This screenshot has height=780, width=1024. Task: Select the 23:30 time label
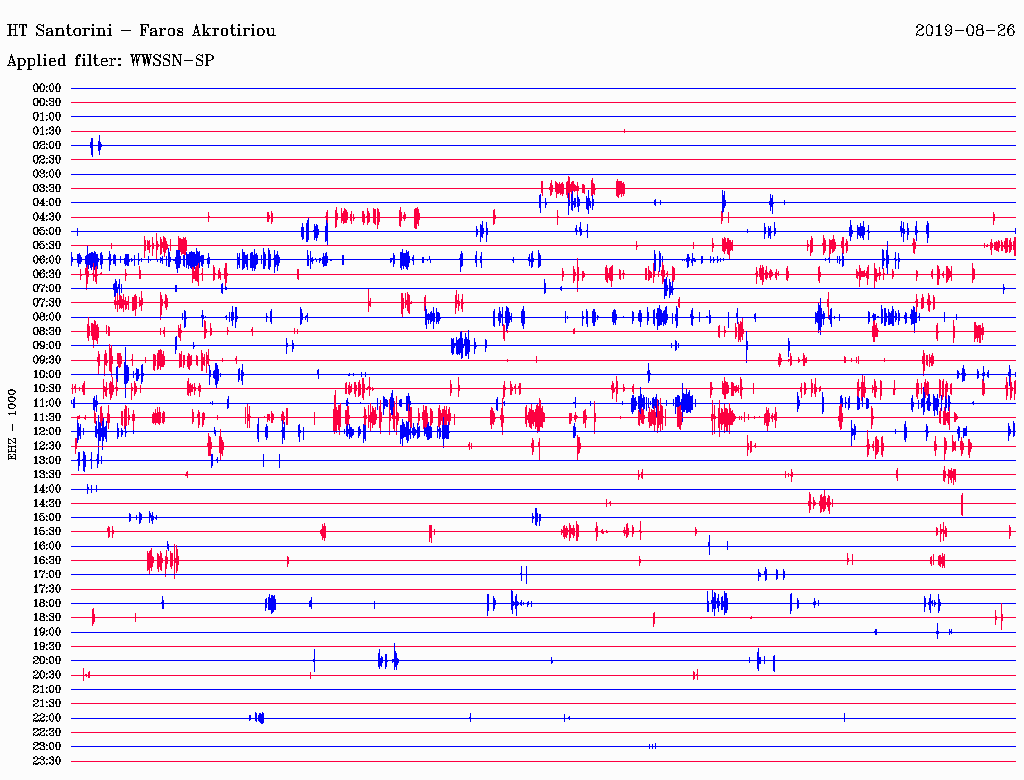point(46,761)
